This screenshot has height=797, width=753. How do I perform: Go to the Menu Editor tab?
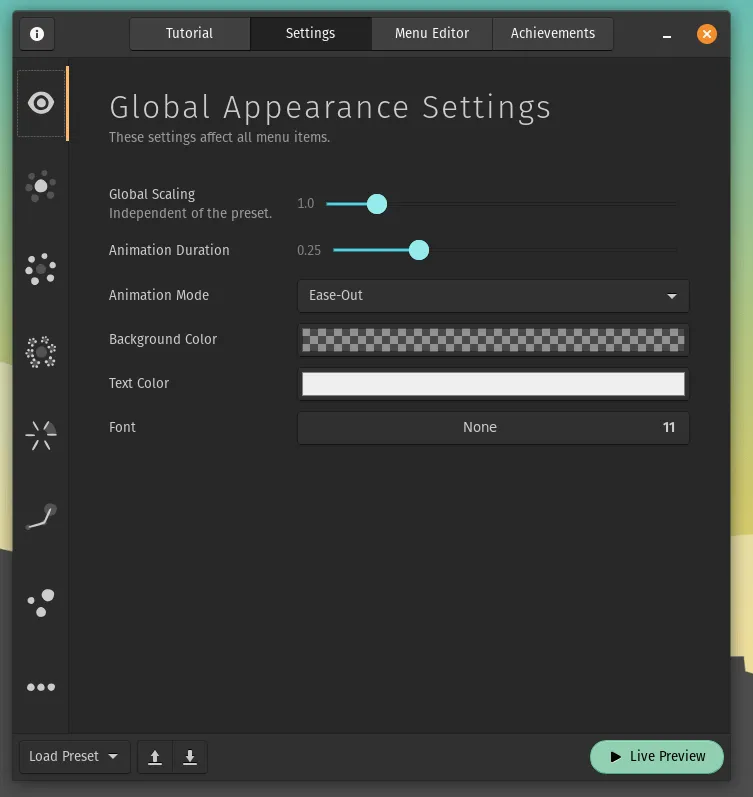pyautogui.click(x=432, y=34)
